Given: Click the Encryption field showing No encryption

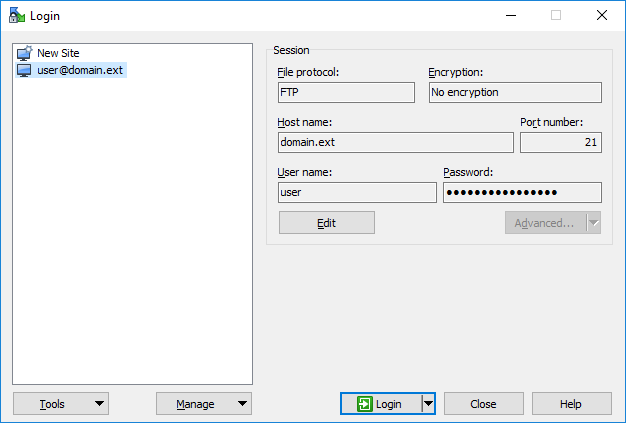Looking at the screenshot, I should tap(515, 93).
